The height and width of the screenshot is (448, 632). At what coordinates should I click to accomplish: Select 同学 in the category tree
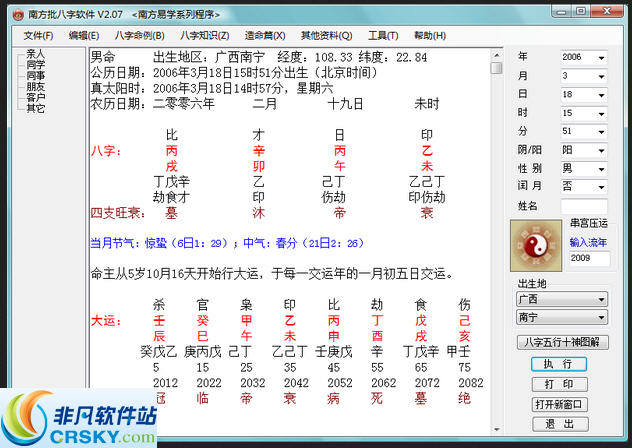click(35, 65)
